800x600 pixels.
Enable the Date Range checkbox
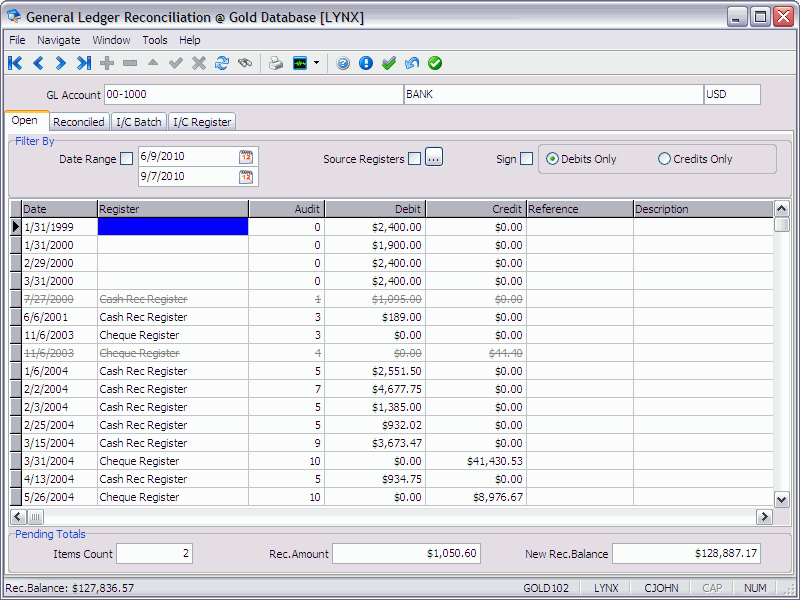126,158
